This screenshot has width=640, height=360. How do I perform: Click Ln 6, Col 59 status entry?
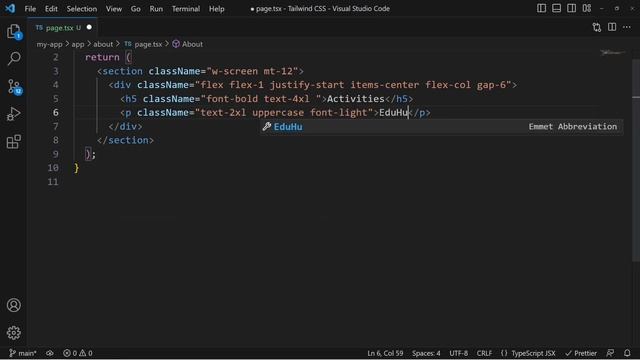pyautogui.click(x=385, y=353)
